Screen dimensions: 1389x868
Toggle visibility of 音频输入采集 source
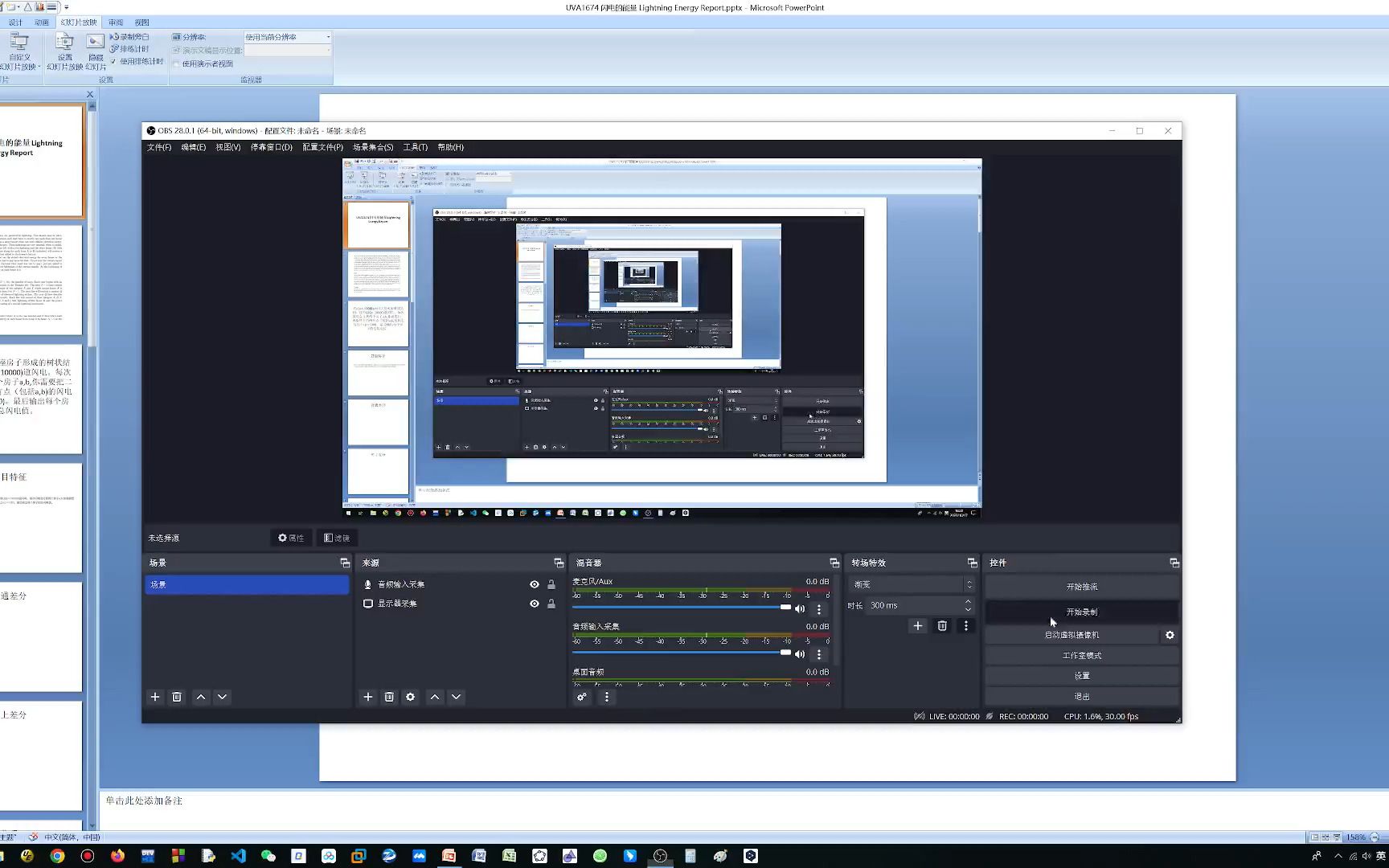pyautogui.click(x=535, y=584)
